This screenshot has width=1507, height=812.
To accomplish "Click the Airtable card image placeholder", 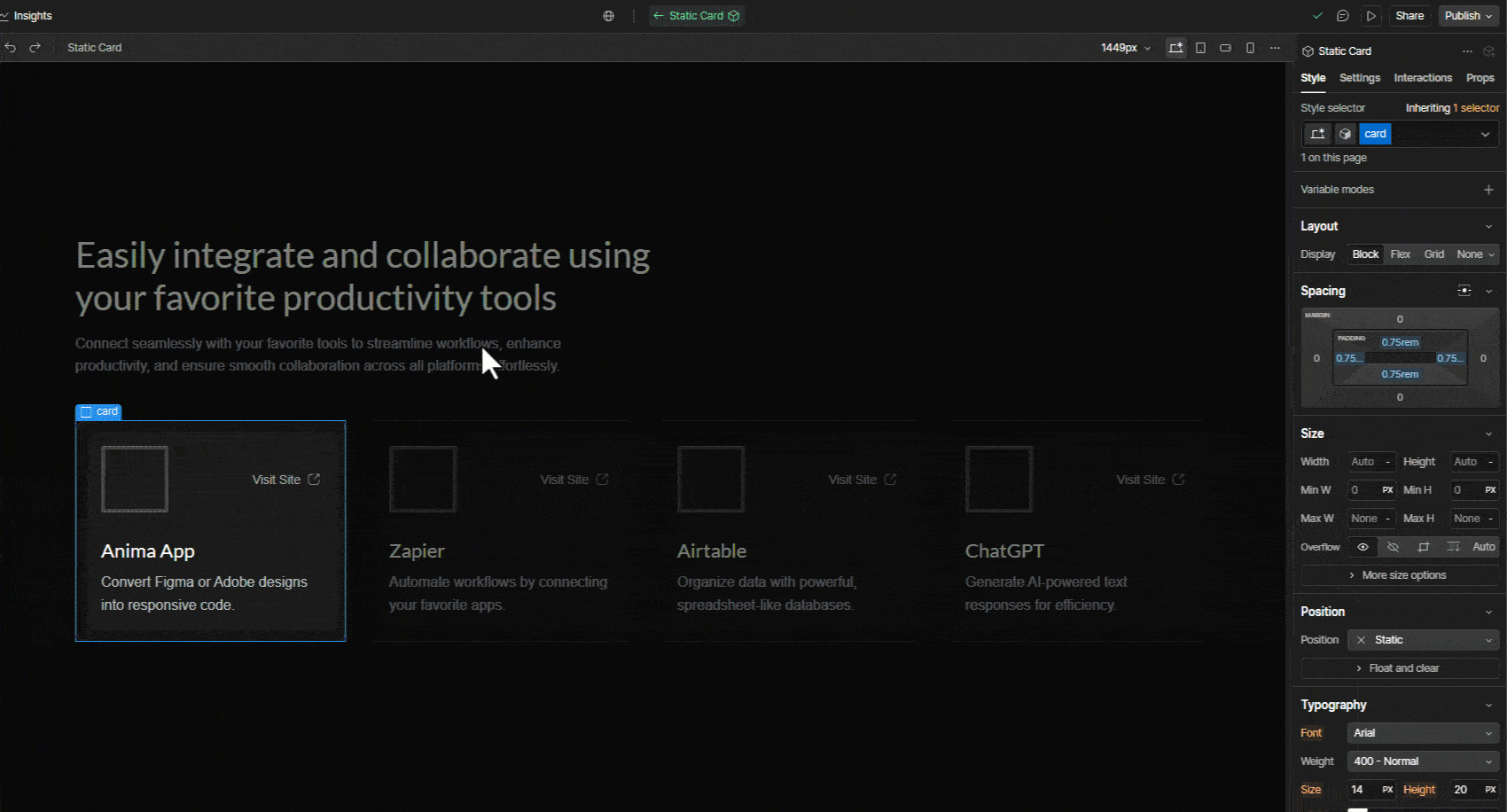I will (711, 480).
